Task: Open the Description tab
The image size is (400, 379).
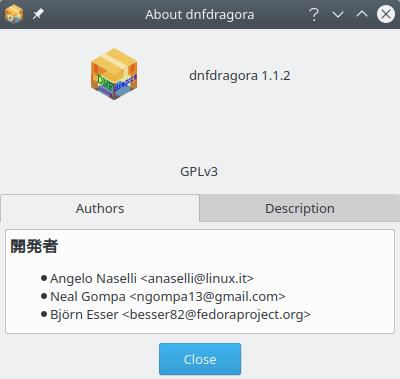Action: tap(300, 208)
